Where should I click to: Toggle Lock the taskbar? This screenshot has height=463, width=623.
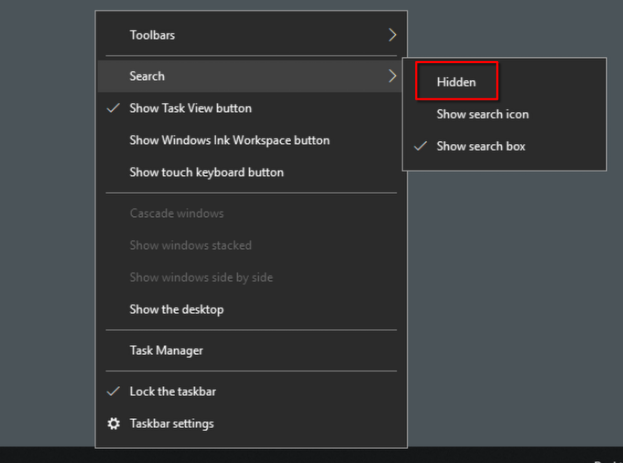coord(251,391)
